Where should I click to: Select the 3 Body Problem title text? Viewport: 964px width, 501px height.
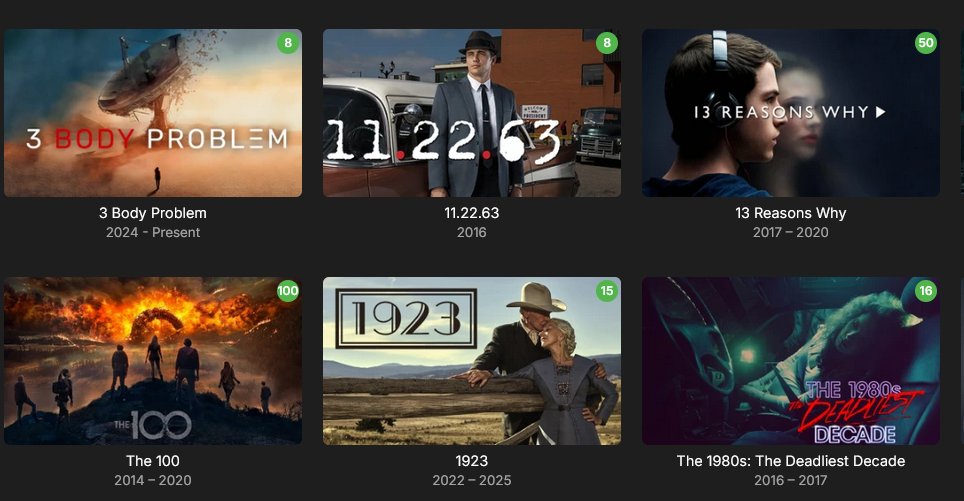[153, 213]
